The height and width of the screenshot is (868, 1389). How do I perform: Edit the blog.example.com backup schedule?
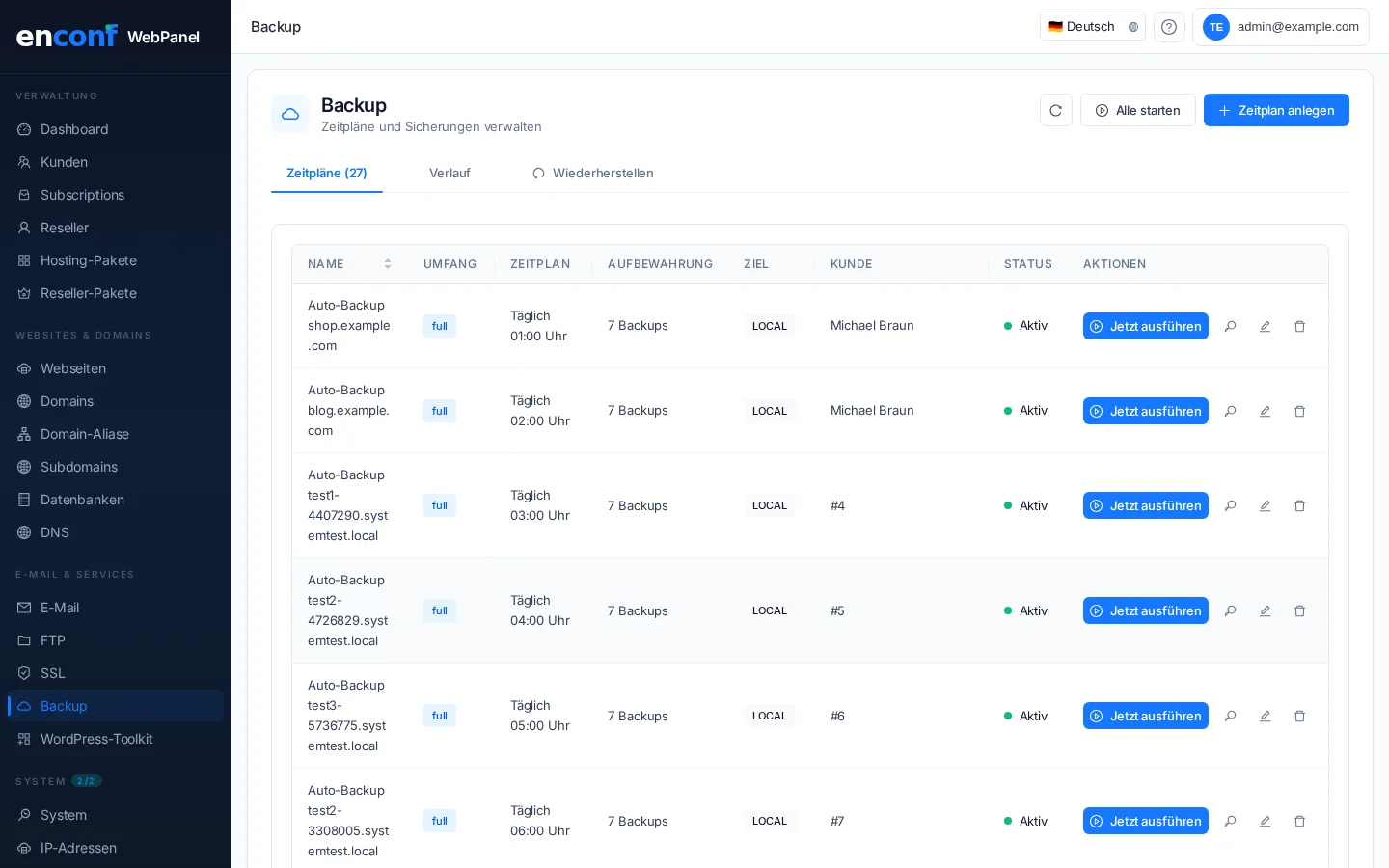(x=1265, y=412)
